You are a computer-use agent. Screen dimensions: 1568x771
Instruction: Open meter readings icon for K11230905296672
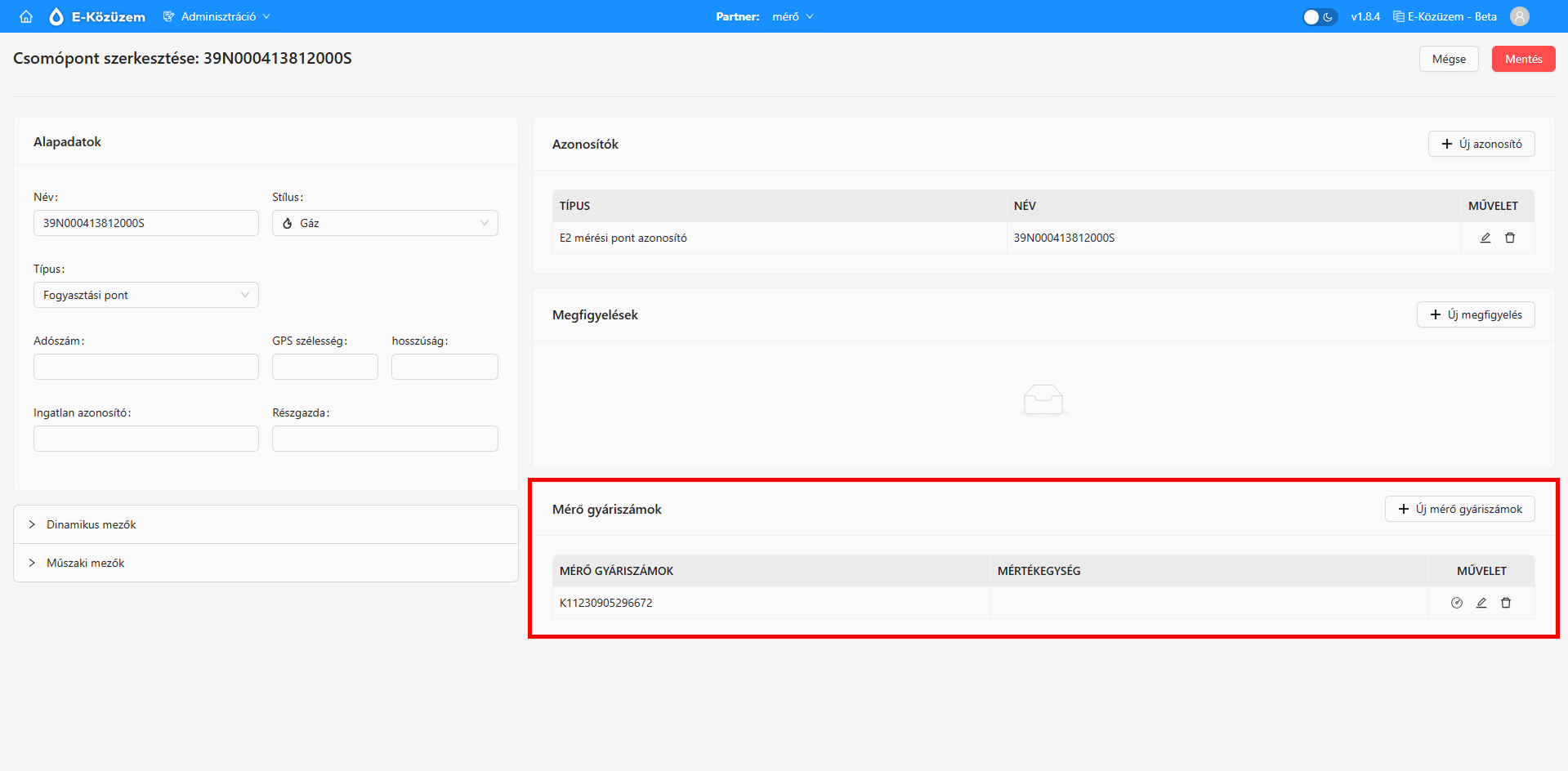pyautogui.click(x=1456, y=603)
